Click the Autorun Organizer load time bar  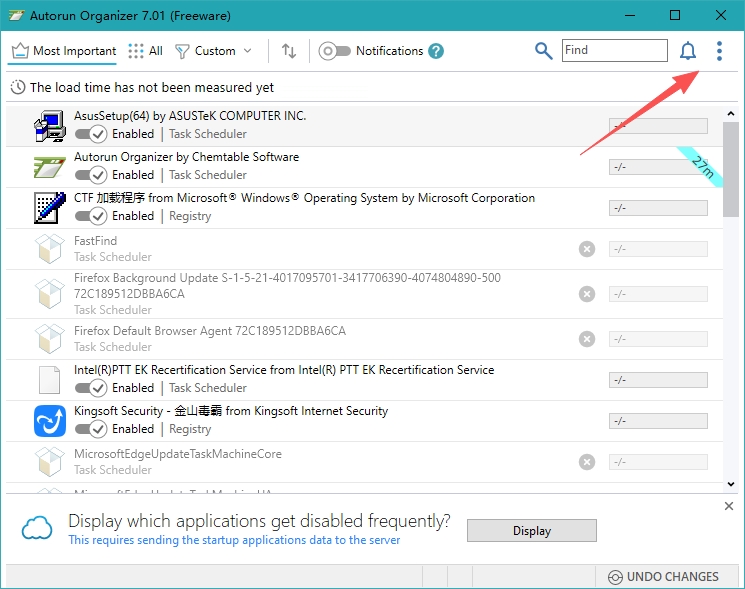658,167
